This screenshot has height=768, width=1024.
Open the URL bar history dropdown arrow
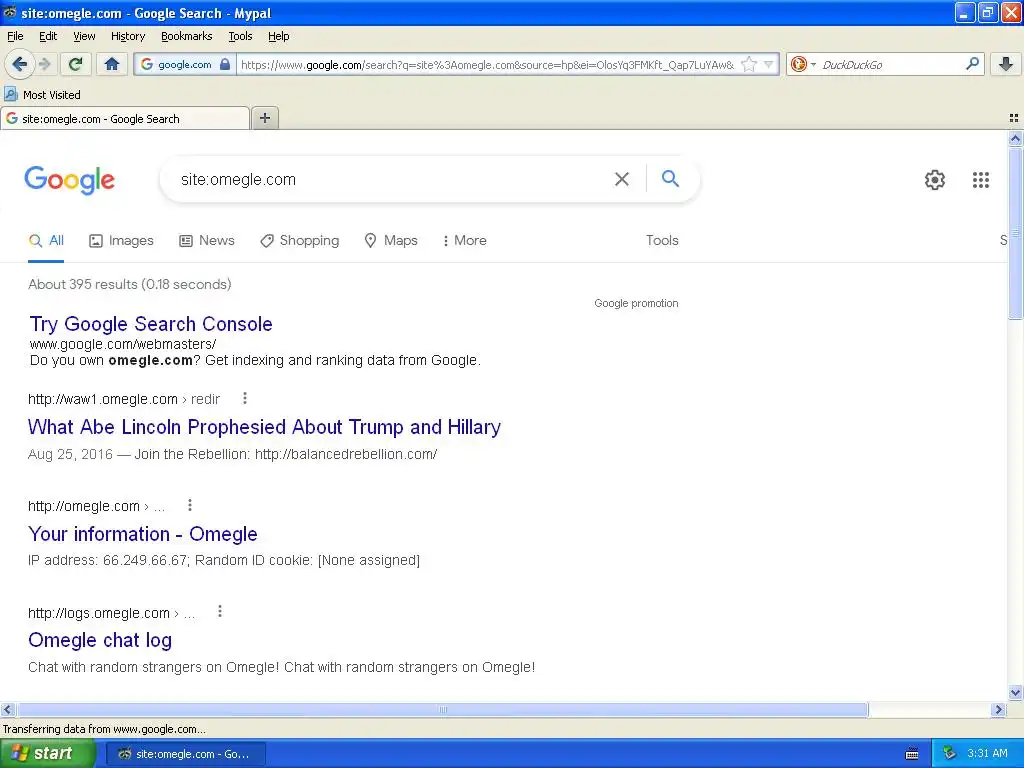point(769,64)
